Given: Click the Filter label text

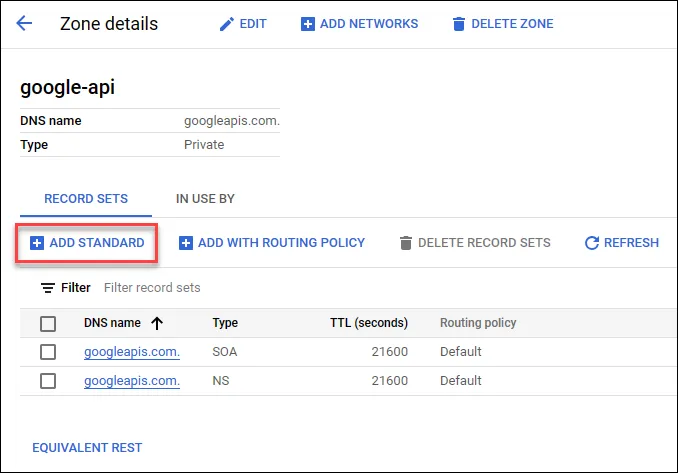Looking at the screenshot, I should pos(76,288).
